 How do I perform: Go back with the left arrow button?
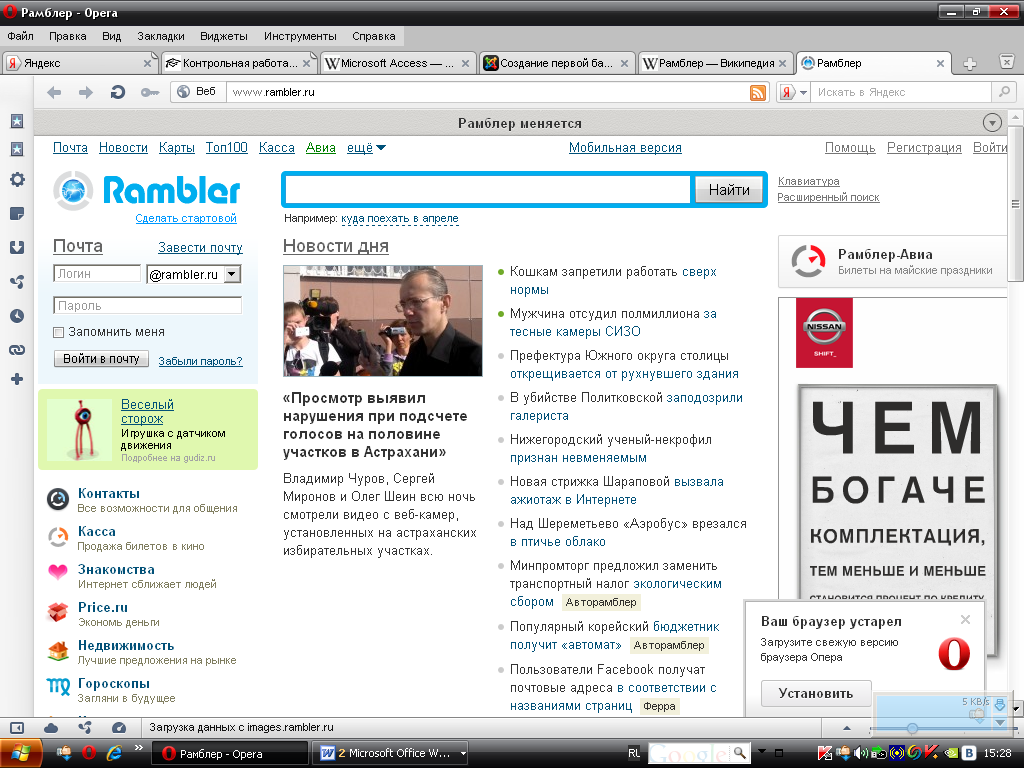pyautogui.click(x=54, y=92)
